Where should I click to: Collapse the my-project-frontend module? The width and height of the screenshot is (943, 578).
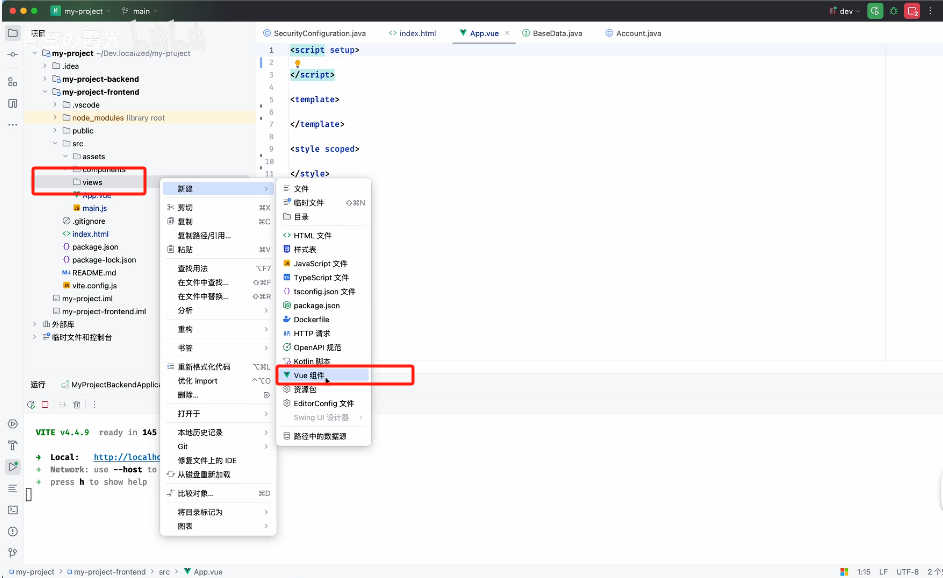45,92
